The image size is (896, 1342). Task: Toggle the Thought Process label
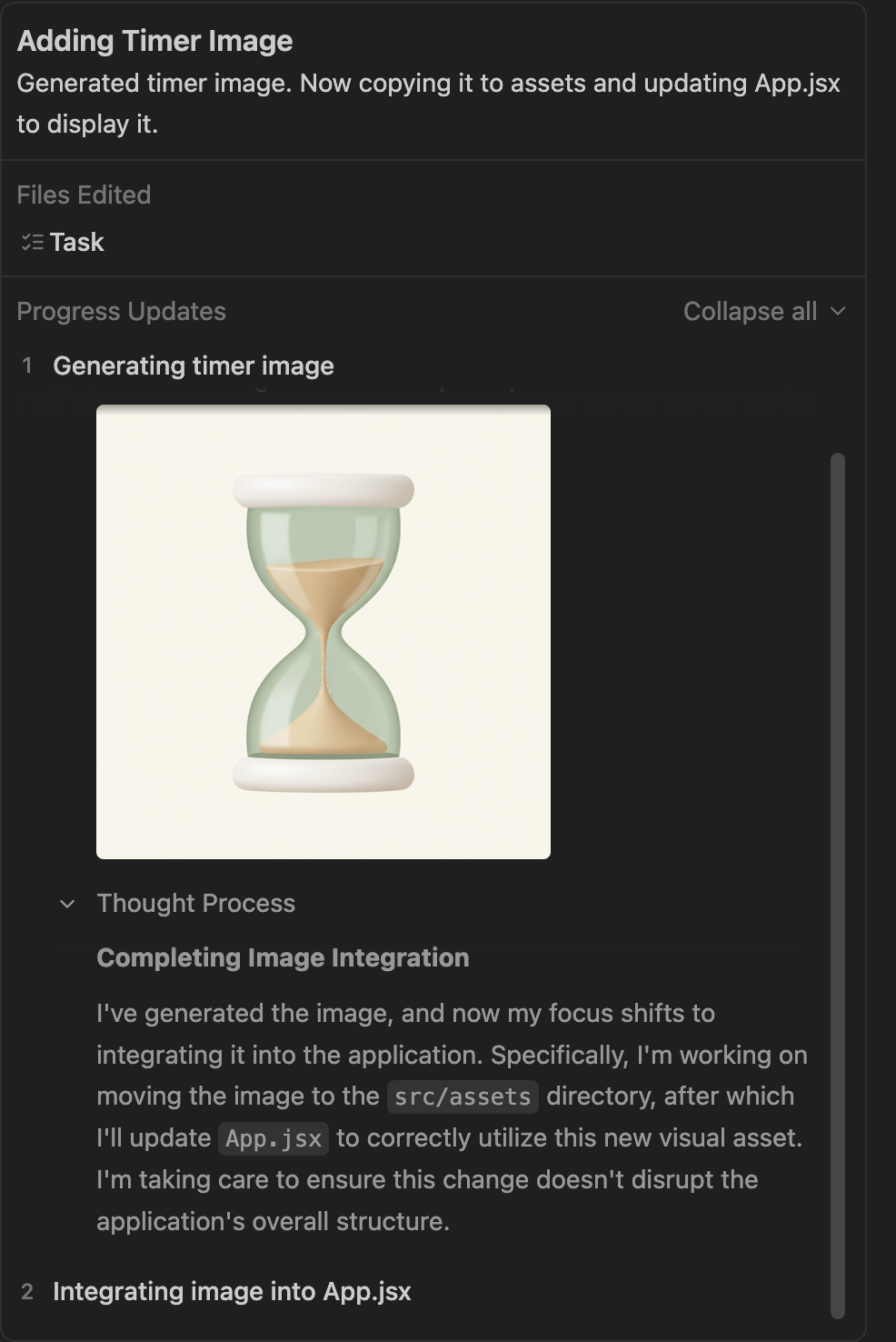pyautogui.click(x=196, y=904)
